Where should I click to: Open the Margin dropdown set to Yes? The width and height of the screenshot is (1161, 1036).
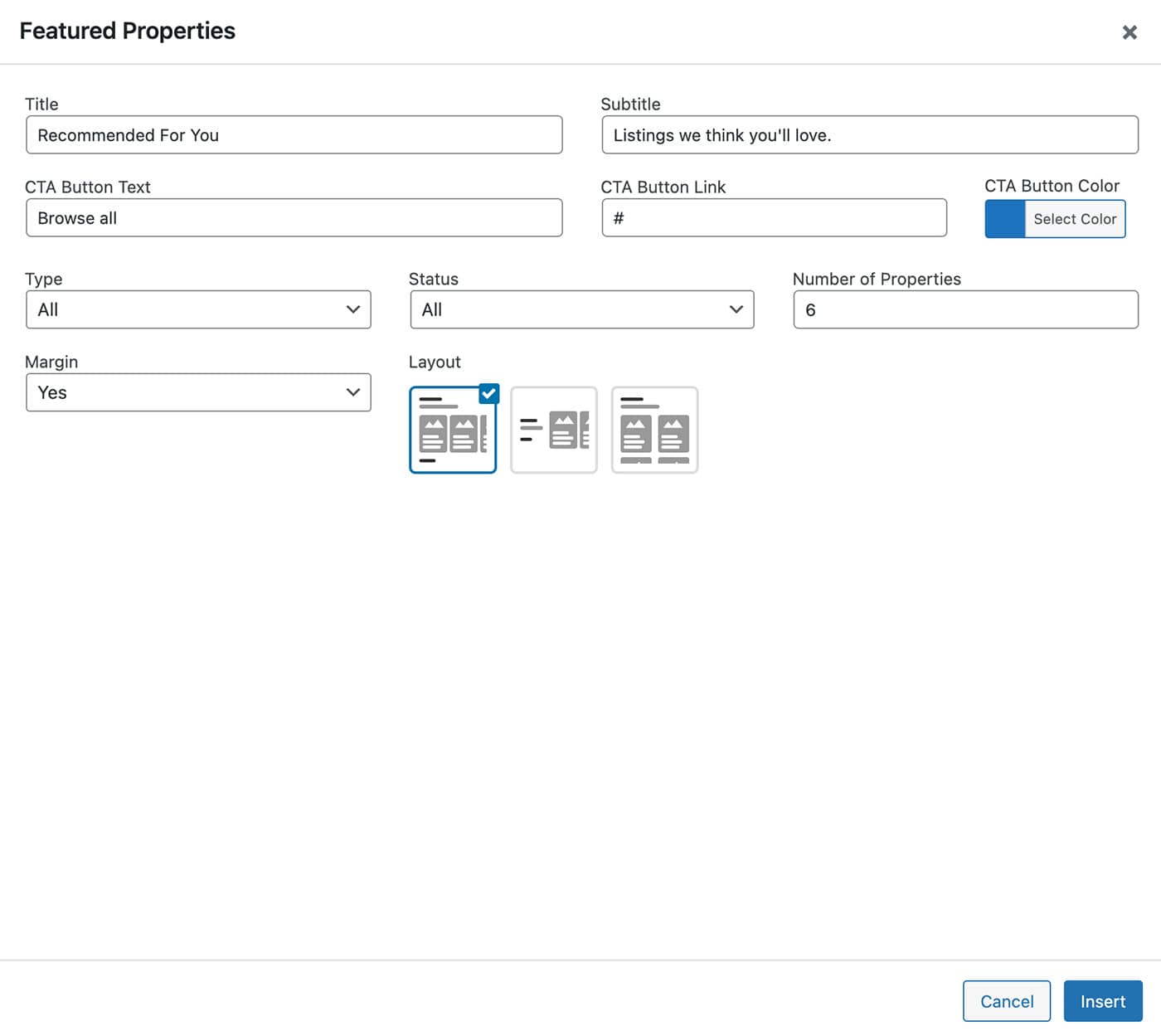click(x=198, y=392)
